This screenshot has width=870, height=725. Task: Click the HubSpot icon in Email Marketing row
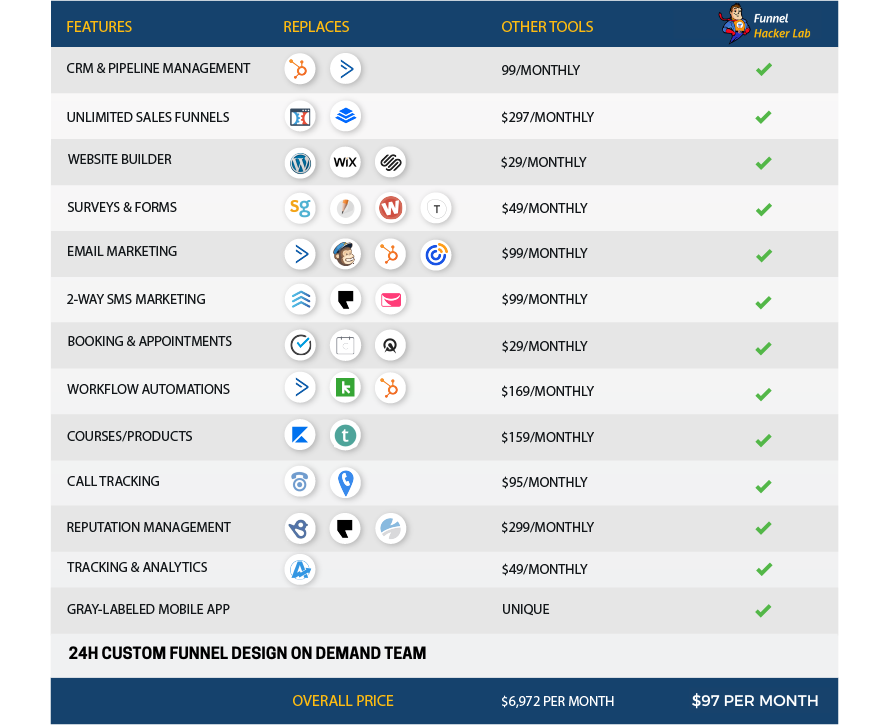(x=391, y=255)
